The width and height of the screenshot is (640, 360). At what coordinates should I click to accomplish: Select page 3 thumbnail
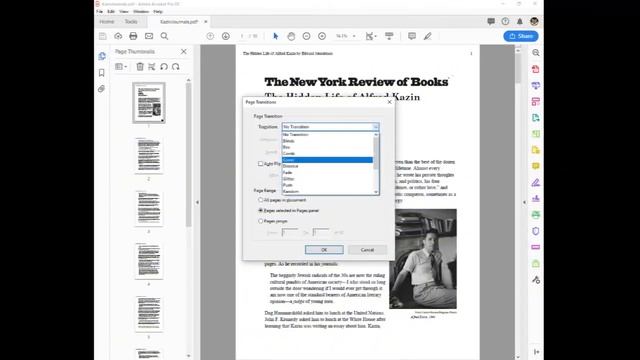click(x=149, y=208)
